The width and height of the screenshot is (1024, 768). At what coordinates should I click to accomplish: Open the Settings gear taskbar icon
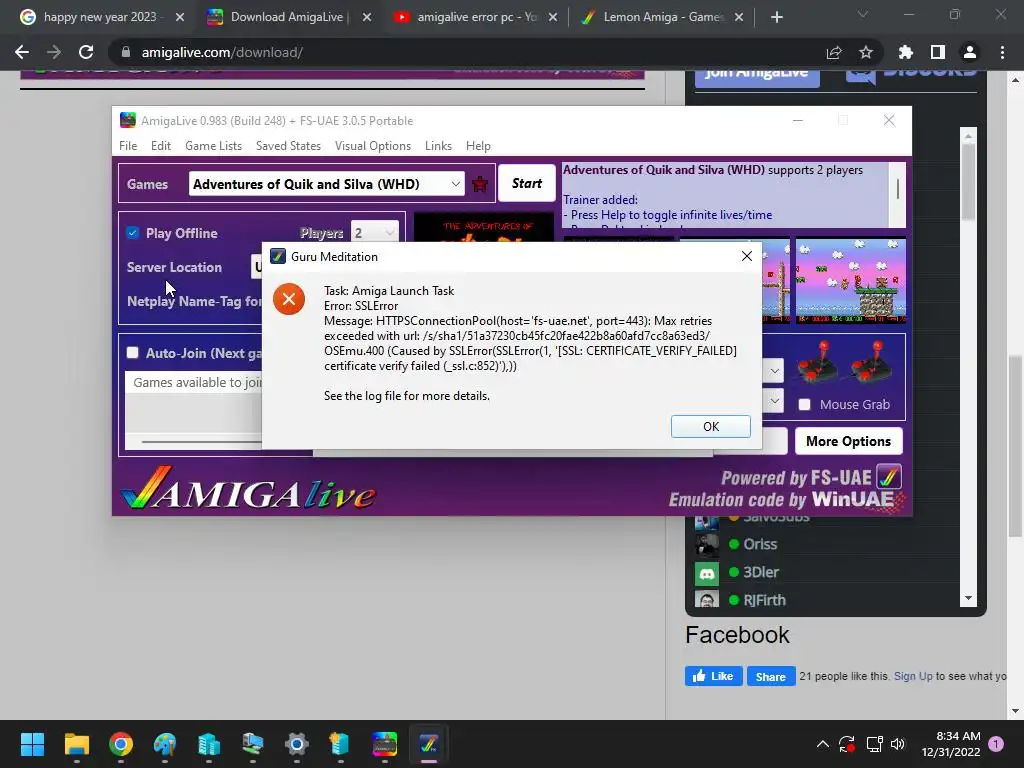(x=296, y=744)
